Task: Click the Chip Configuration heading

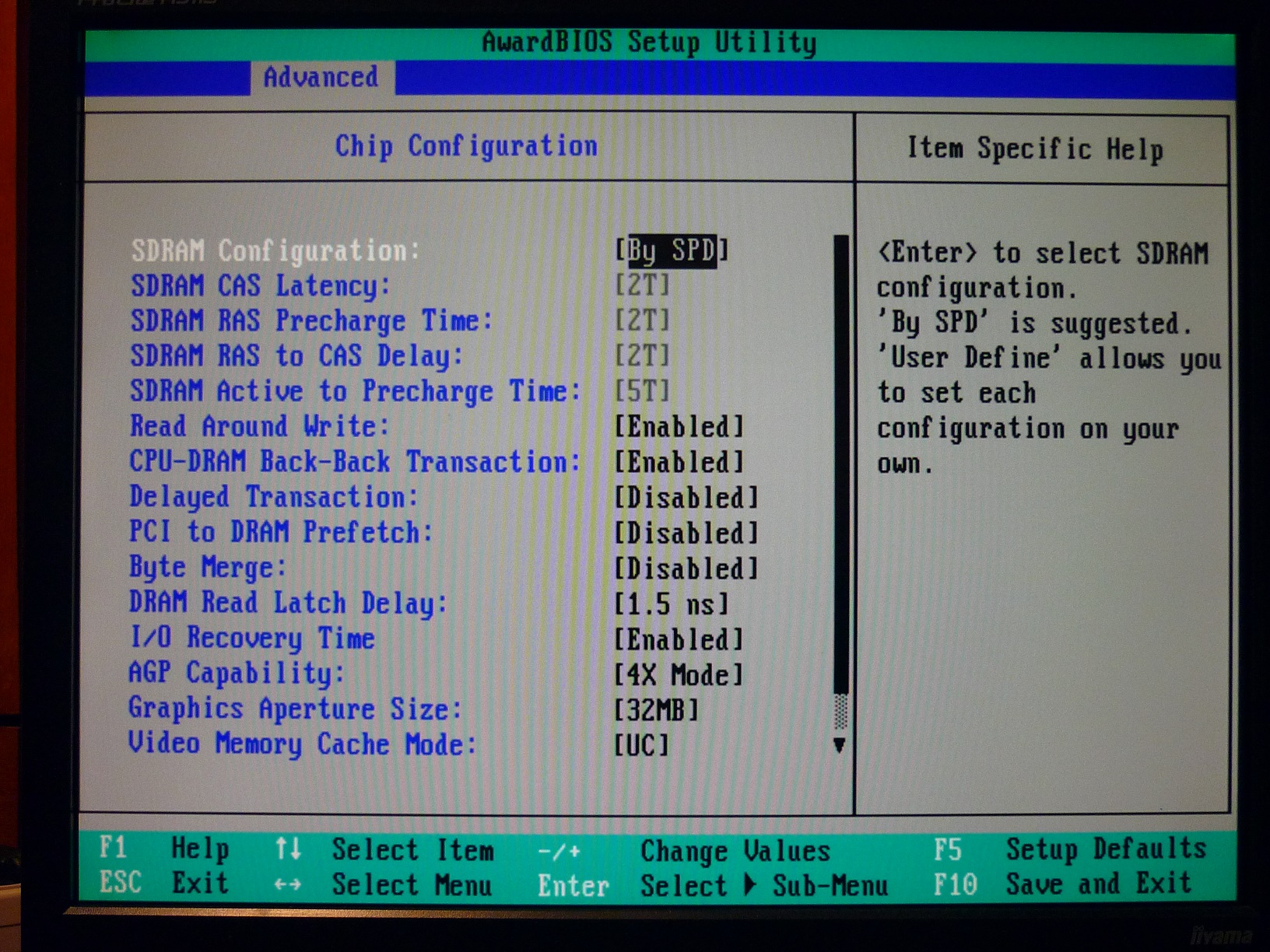Action: coord(467,146)
